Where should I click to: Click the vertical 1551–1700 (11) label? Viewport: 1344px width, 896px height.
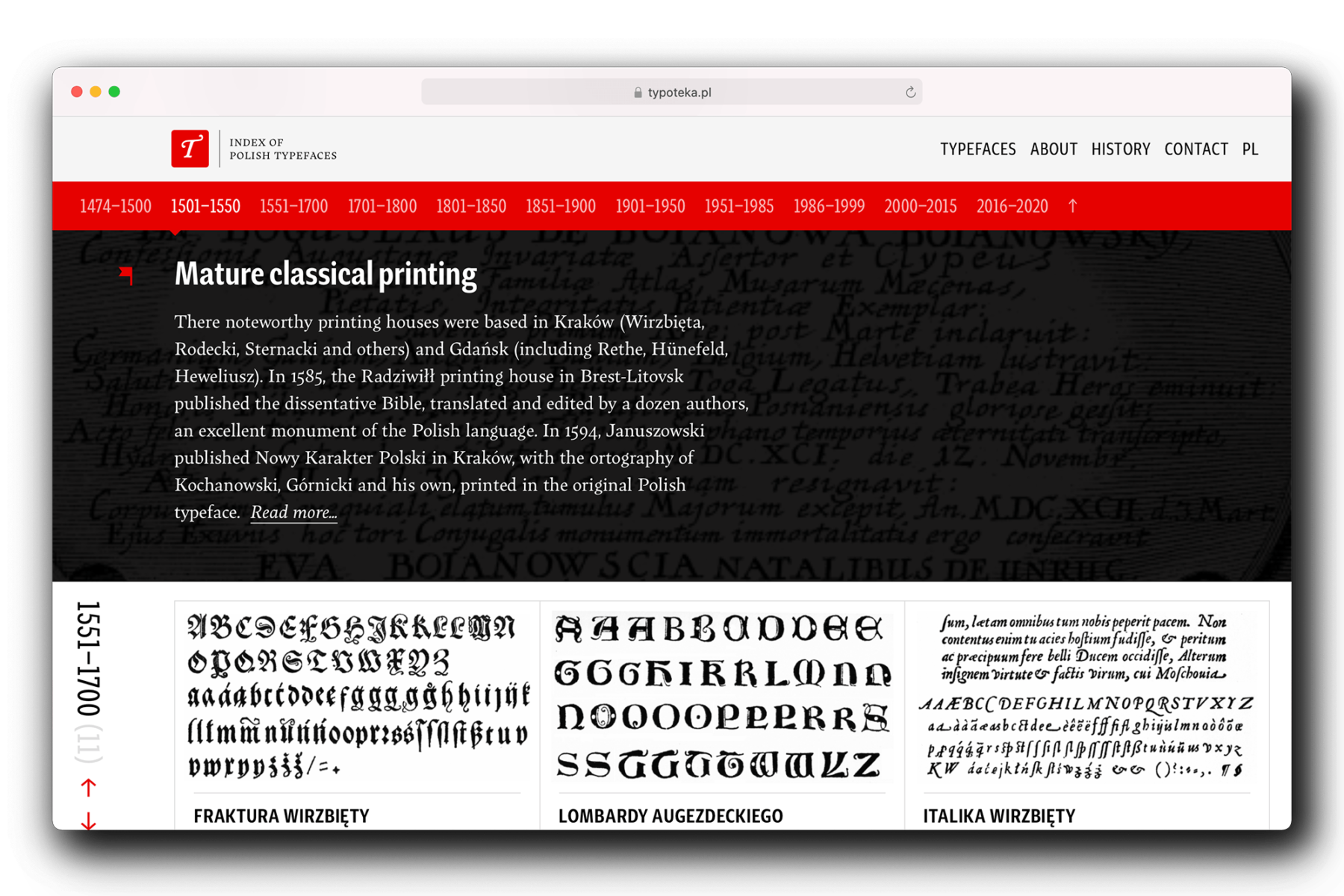tap(88, 682)
